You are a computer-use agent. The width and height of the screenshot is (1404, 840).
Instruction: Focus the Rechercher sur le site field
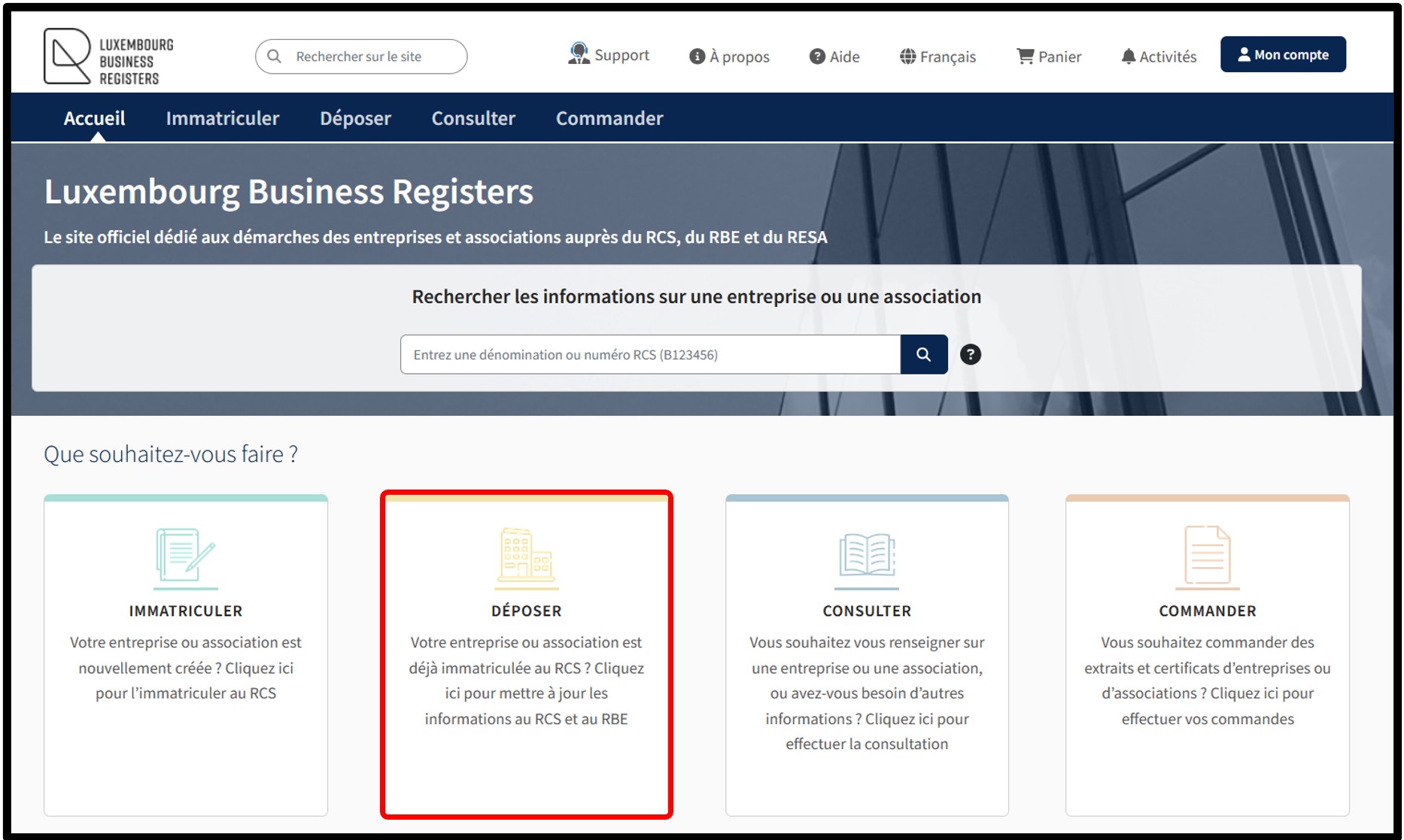click(369, 56)
